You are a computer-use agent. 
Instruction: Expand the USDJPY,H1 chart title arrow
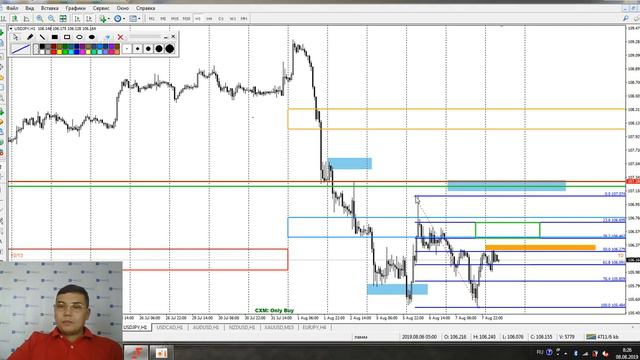(x=11, y=29)
